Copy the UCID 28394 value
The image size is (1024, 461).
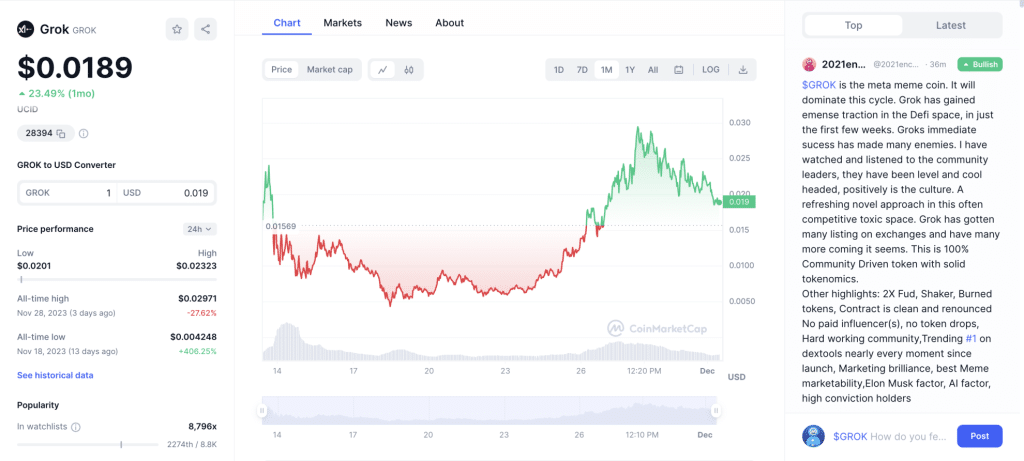pos(61,133)
